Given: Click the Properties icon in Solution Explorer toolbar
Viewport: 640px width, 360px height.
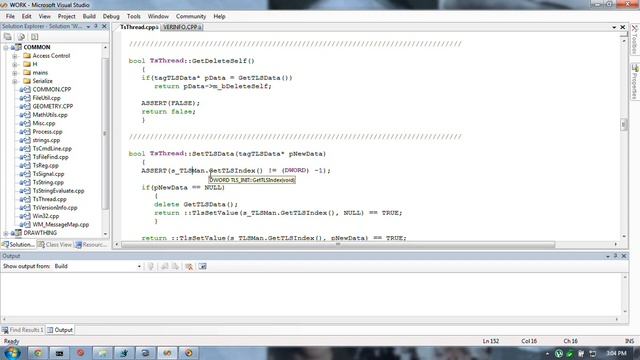Looking at the screenshot, I should tap(7, 37).
